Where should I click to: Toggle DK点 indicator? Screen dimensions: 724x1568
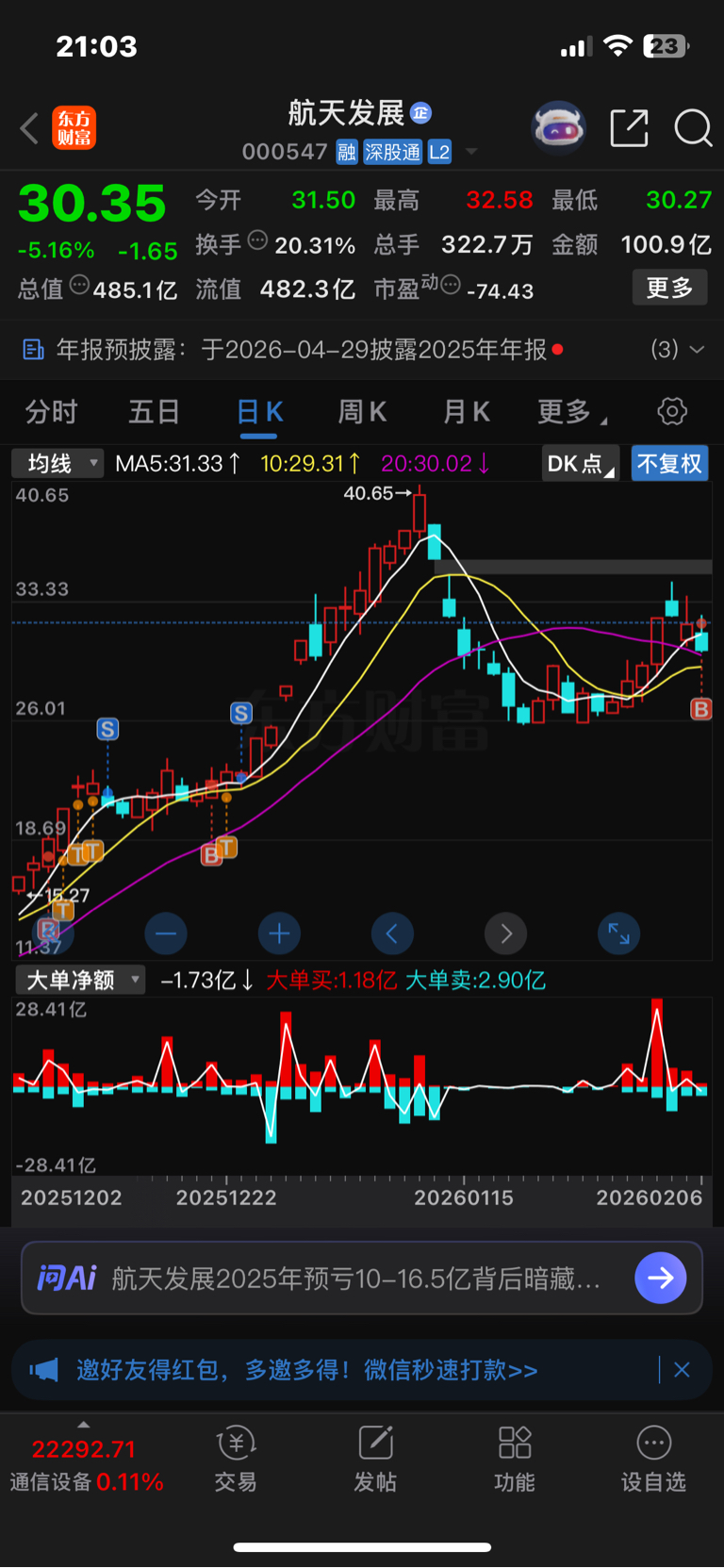580,463
